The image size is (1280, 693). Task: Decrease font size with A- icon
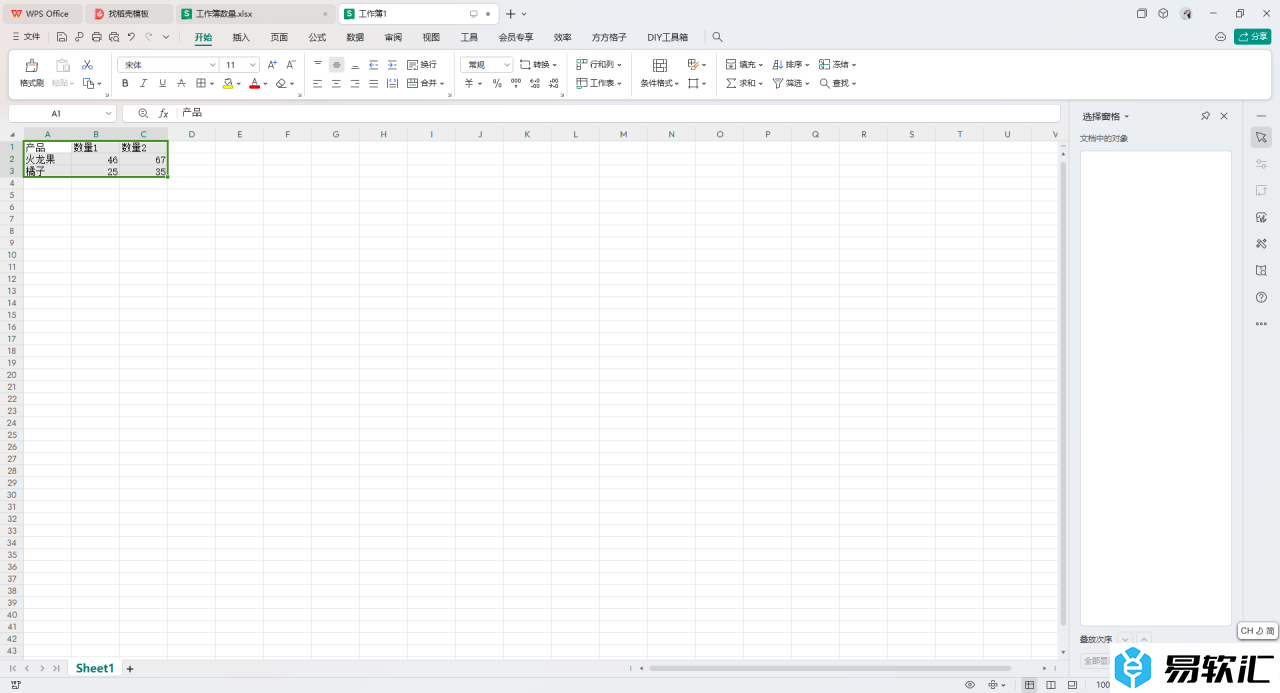coord(291,64)
